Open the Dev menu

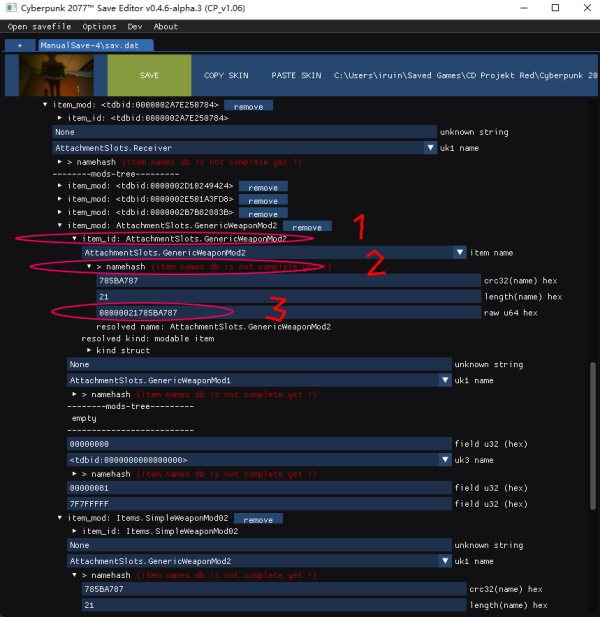click(136, 27)
